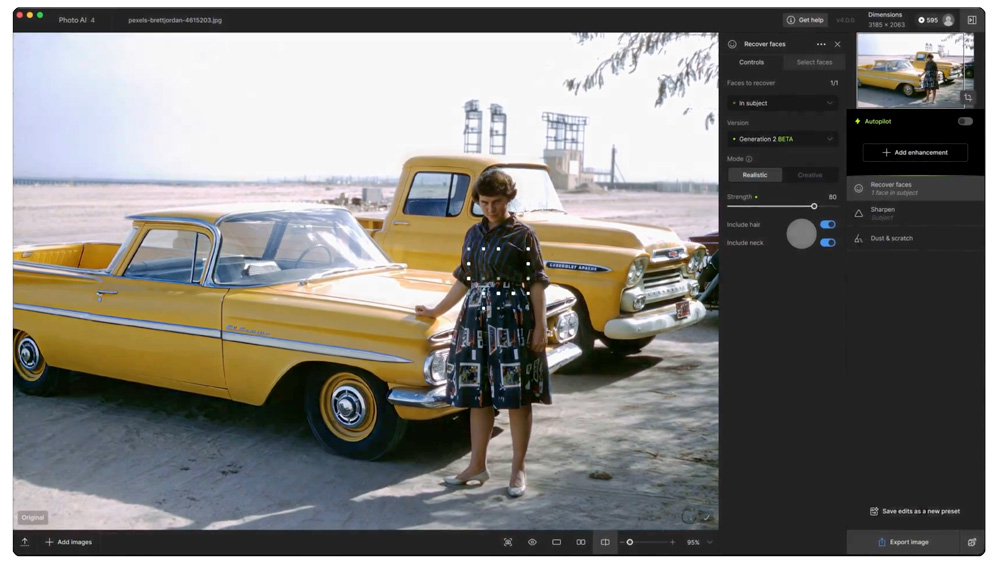Disable the Include hair toggle
Viewport: 1000px width, 568px height.
coord(827,225)
